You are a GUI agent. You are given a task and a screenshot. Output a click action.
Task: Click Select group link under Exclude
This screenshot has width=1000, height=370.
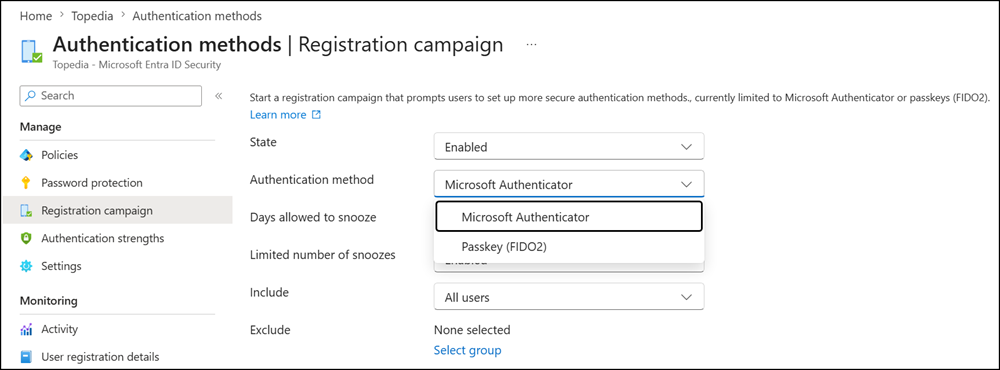(467, 350)
